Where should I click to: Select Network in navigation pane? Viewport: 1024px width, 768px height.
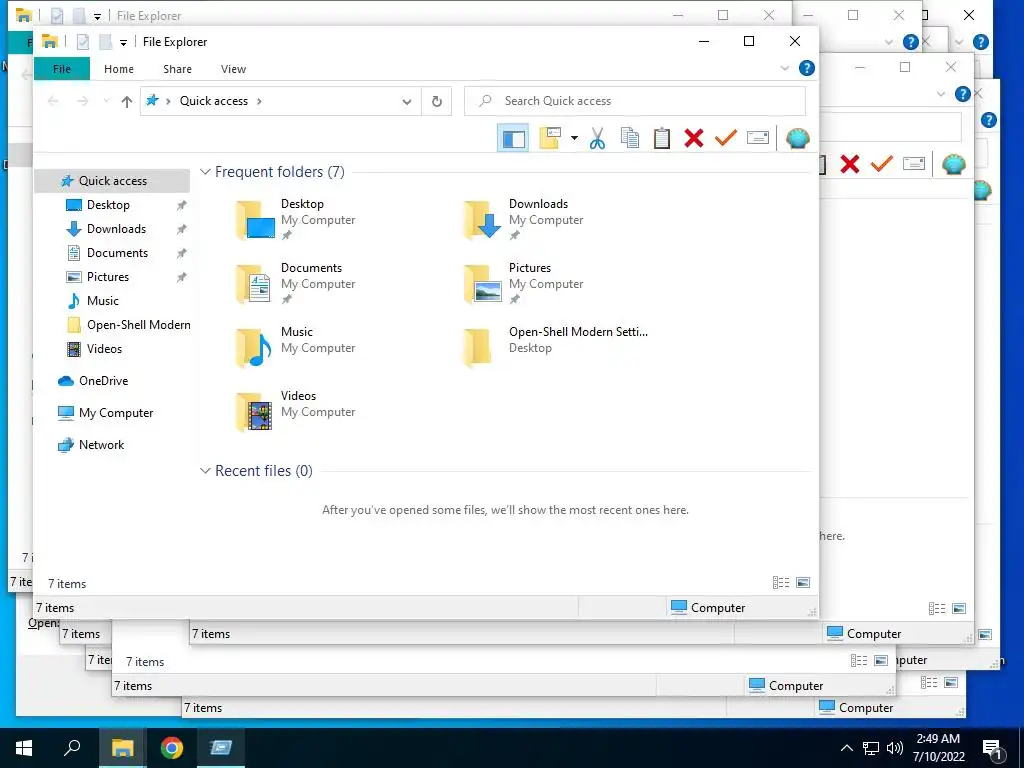point(101,445)
